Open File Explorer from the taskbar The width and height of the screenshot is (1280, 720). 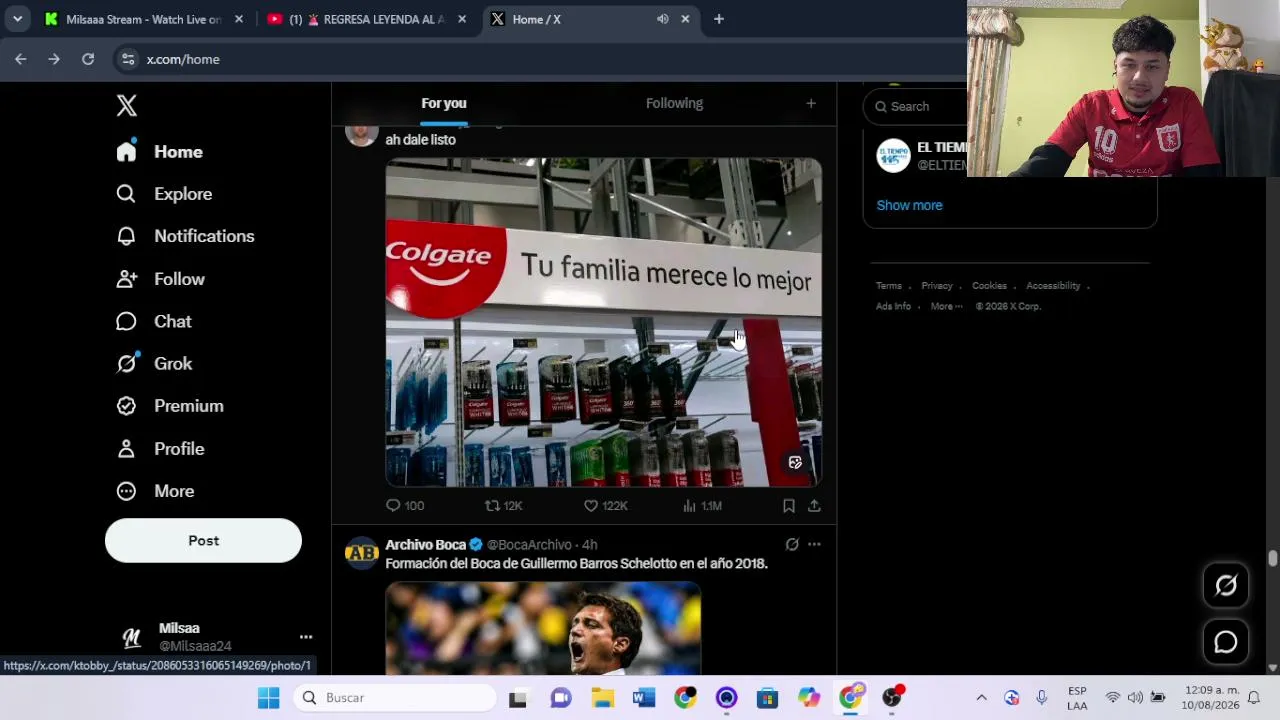(602, 698)
